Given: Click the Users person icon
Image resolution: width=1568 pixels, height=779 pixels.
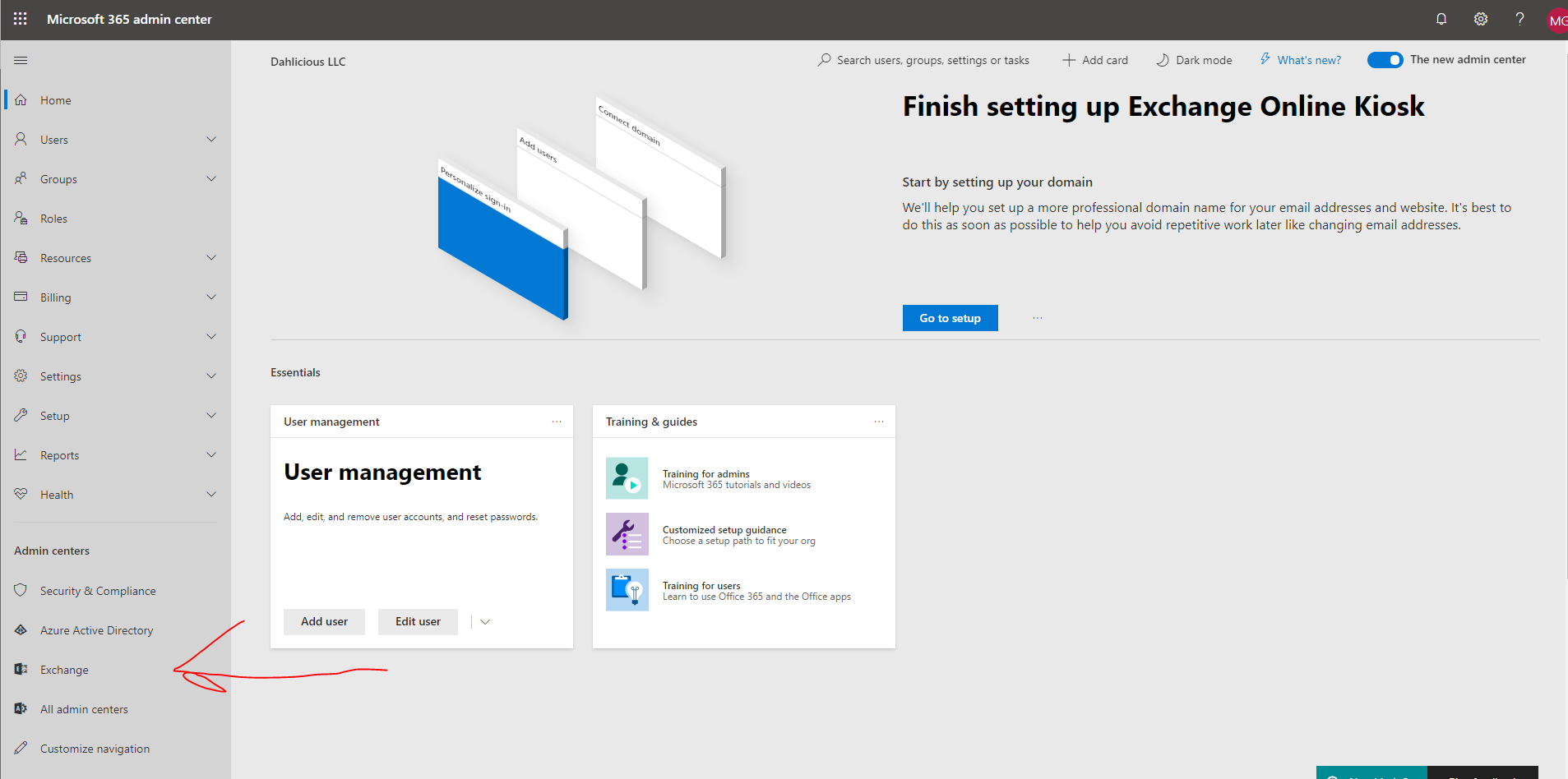Looking at the screenshot, I should coord(21,139).
